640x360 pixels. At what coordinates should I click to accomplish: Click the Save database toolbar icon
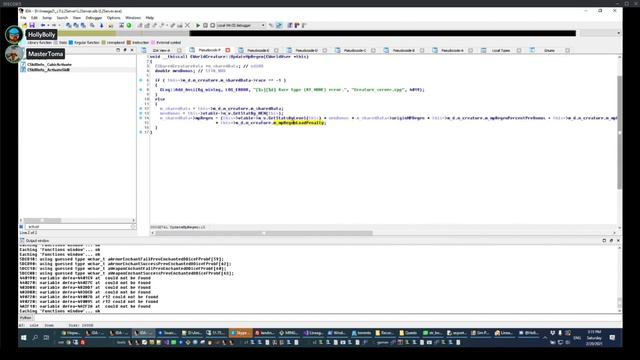(32, 25)
